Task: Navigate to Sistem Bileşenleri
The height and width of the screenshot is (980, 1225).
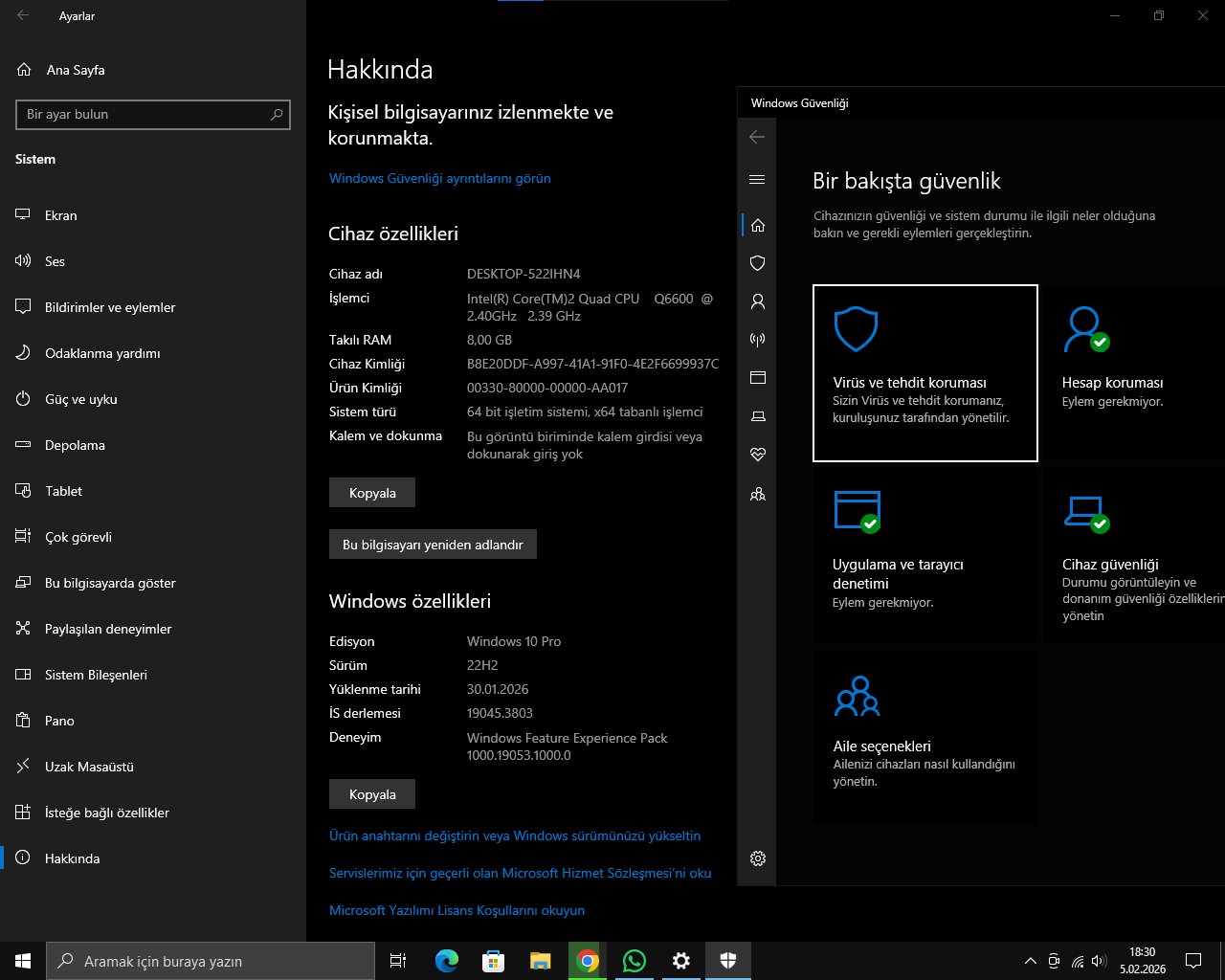Action: 153,675
